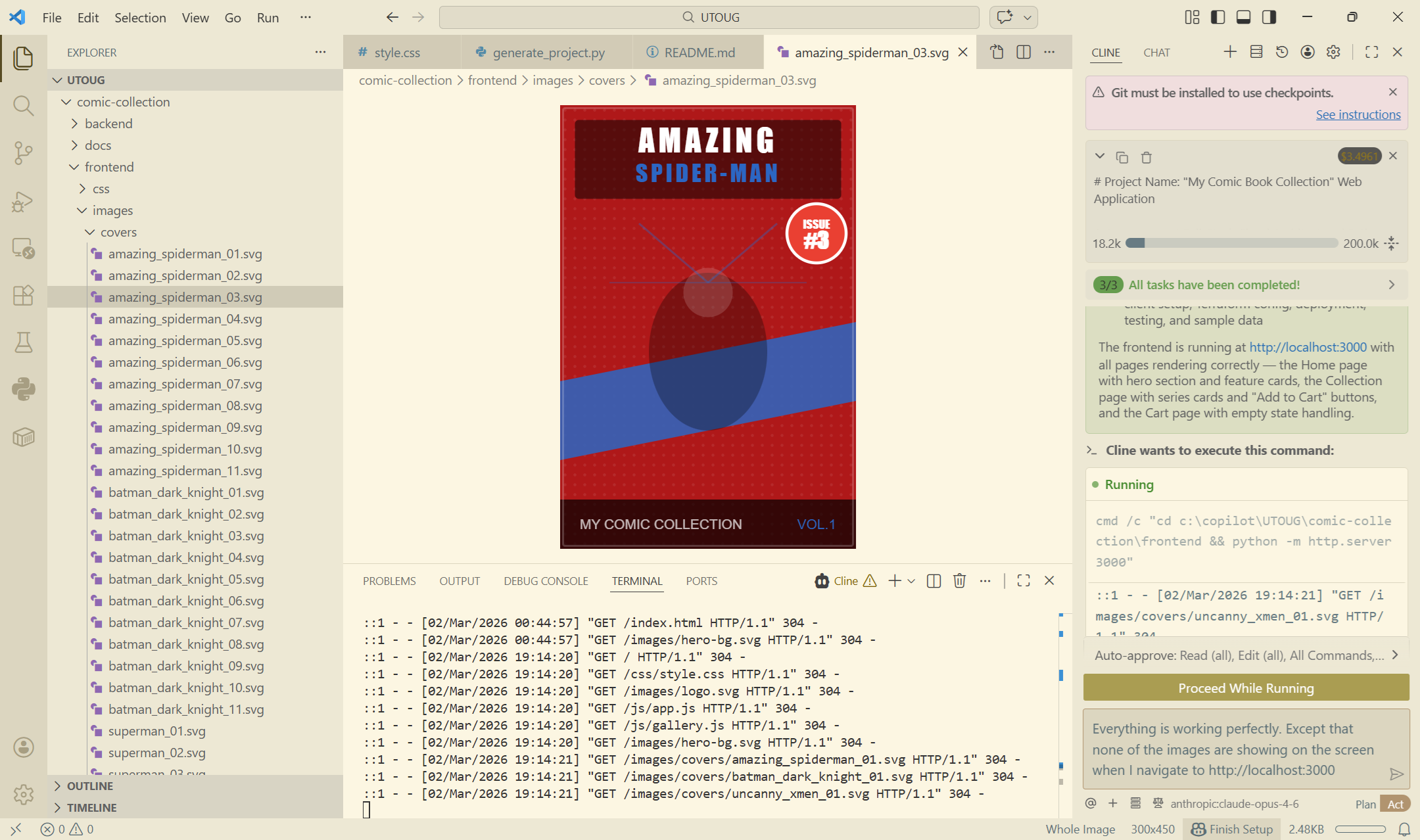Open the Extensions view in activity bar
This screenshot has width=1420, height=840.
[23, 295]
